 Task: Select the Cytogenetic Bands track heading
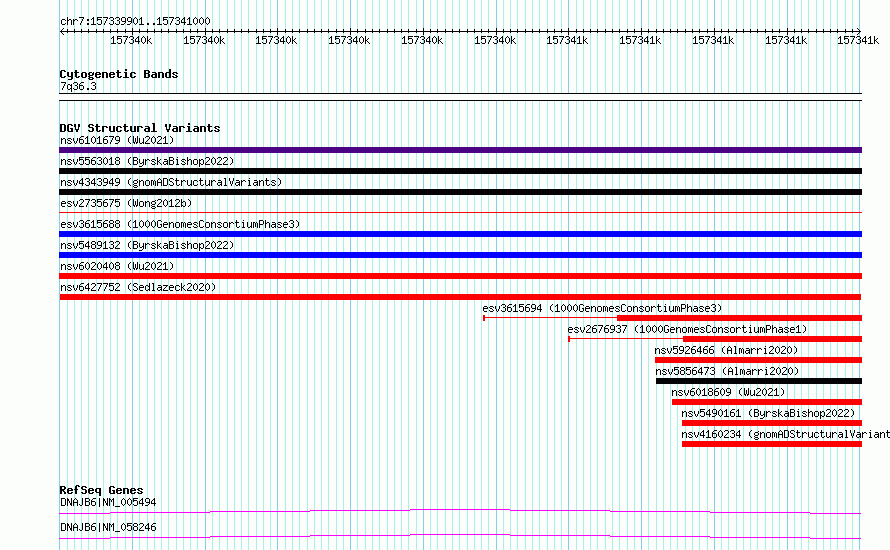pyautogui.click(x=119, y=74)
